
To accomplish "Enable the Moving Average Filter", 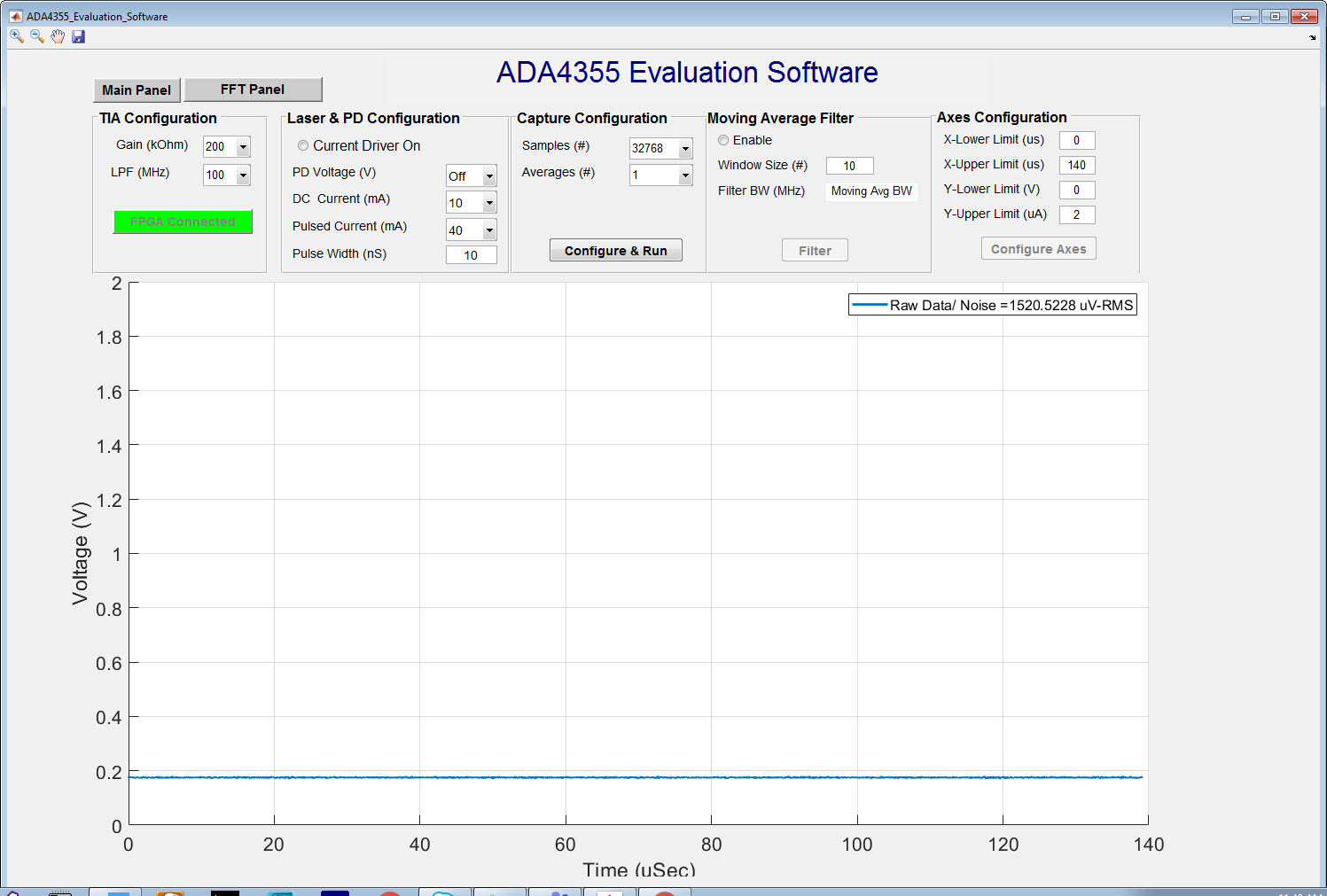I will tap(723, 140).
